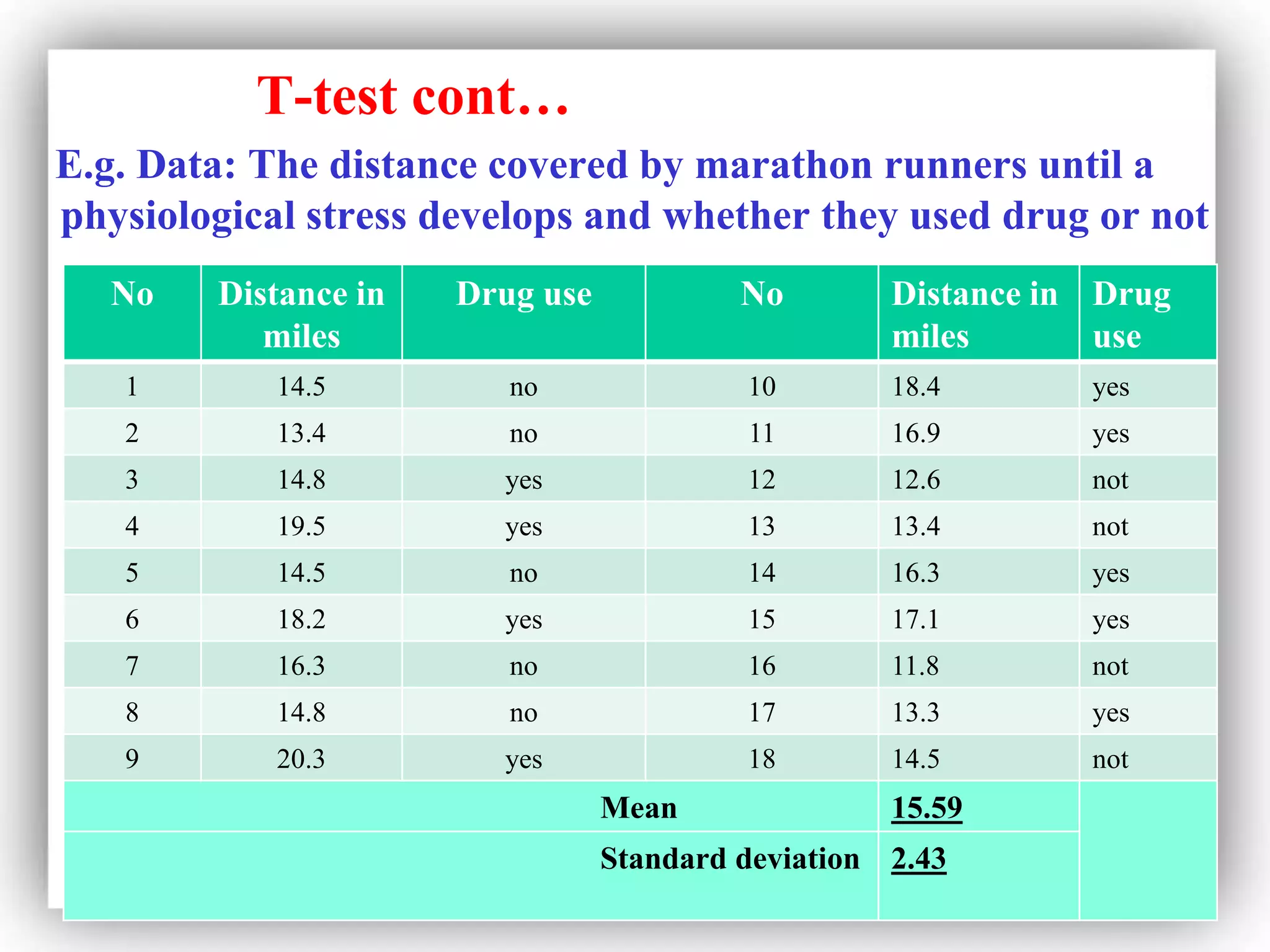
Task: Click the runner number 10 cell
Action: [x=762, y=387]
